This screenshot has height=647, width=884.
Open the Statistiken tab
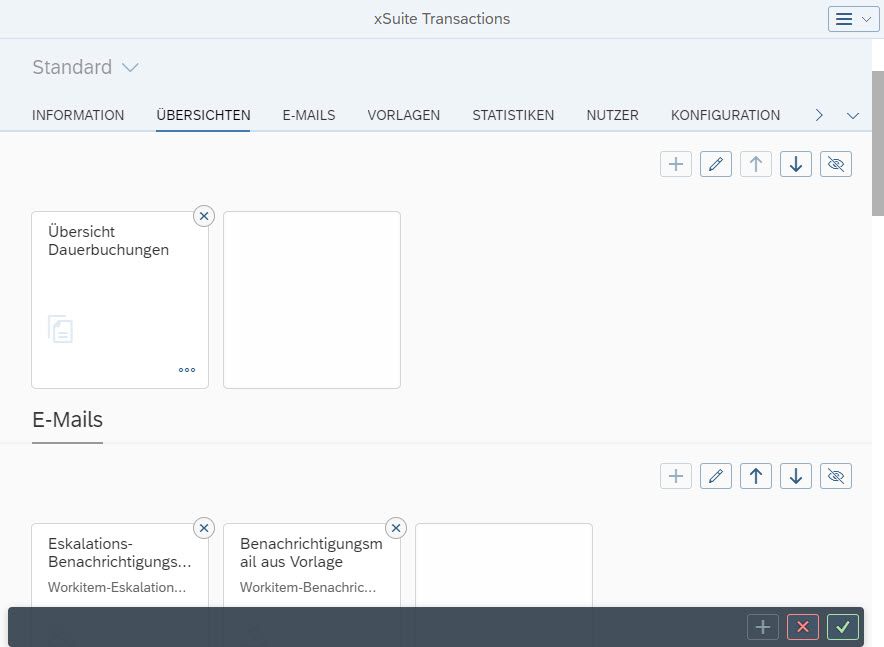coord(513,115)
